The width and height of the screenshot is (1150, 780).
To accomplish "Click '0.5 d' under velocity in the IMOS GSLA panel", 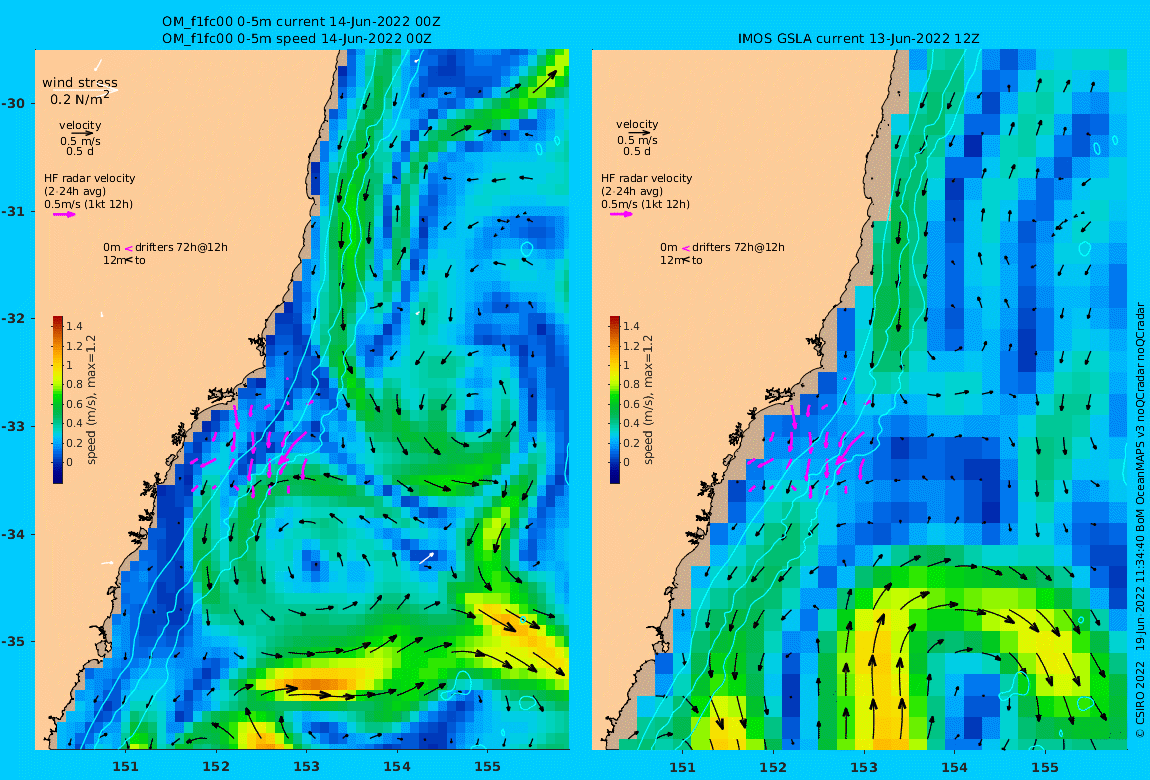I will pyautogui.click(x=637, y=151).
